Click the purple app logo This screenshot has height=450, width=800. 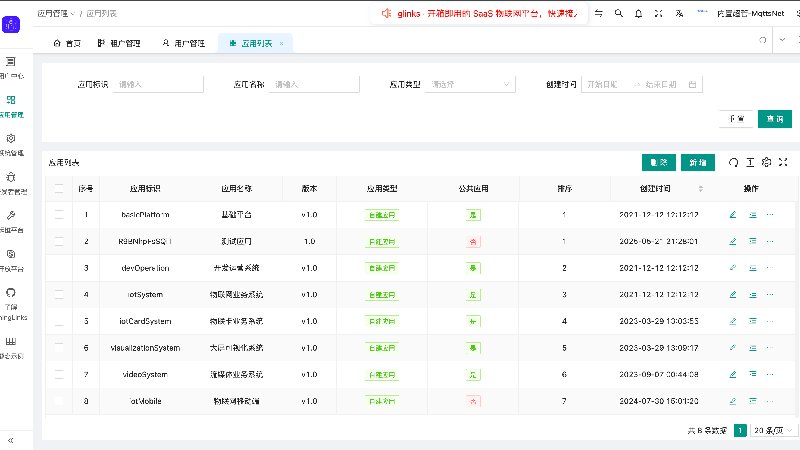(11, 24)
